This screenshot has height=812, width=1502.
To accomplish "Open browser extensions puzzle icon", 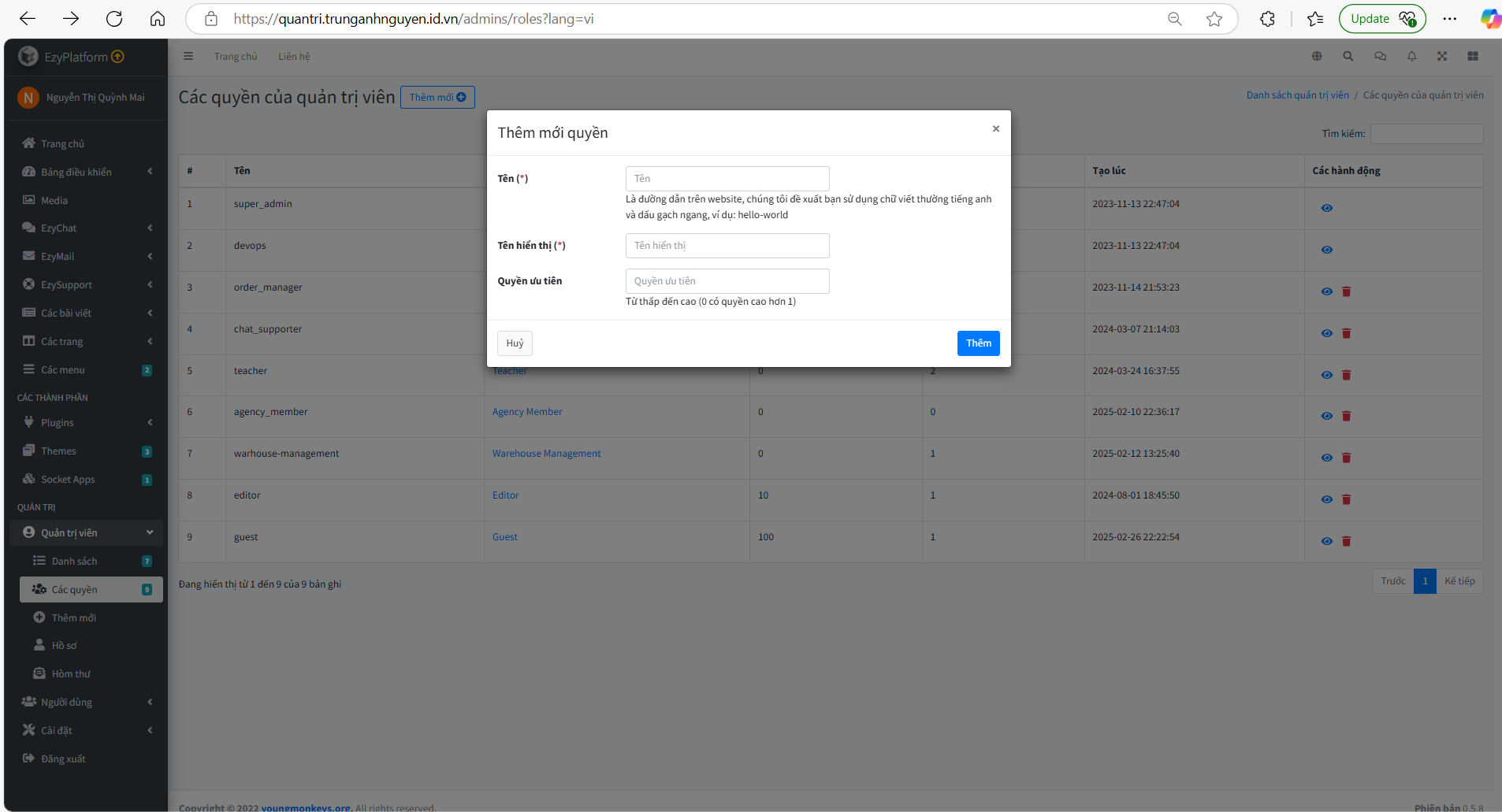I will [1267, 19].
